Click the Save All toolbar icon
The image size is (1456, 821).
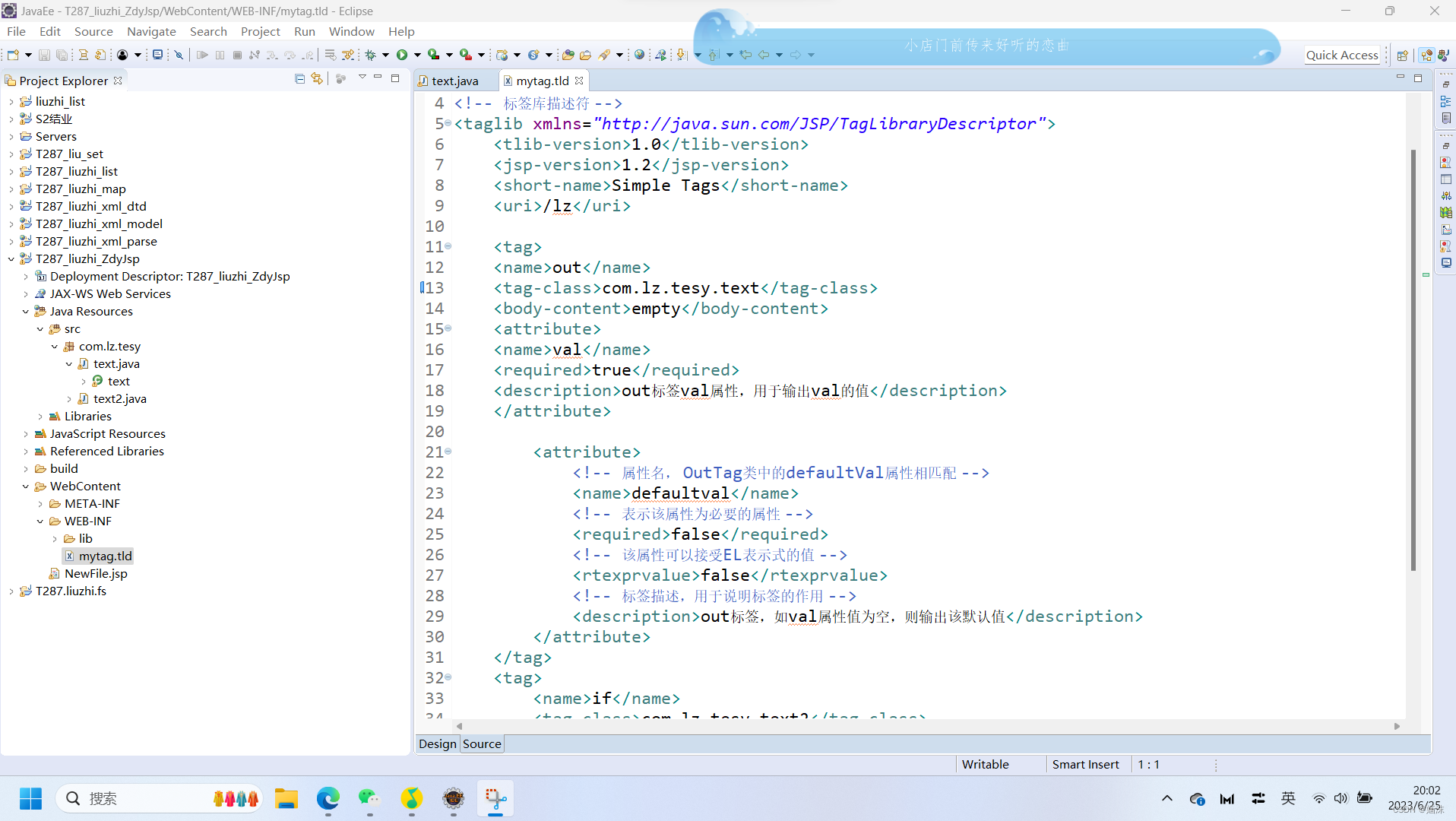coord(62,55)
